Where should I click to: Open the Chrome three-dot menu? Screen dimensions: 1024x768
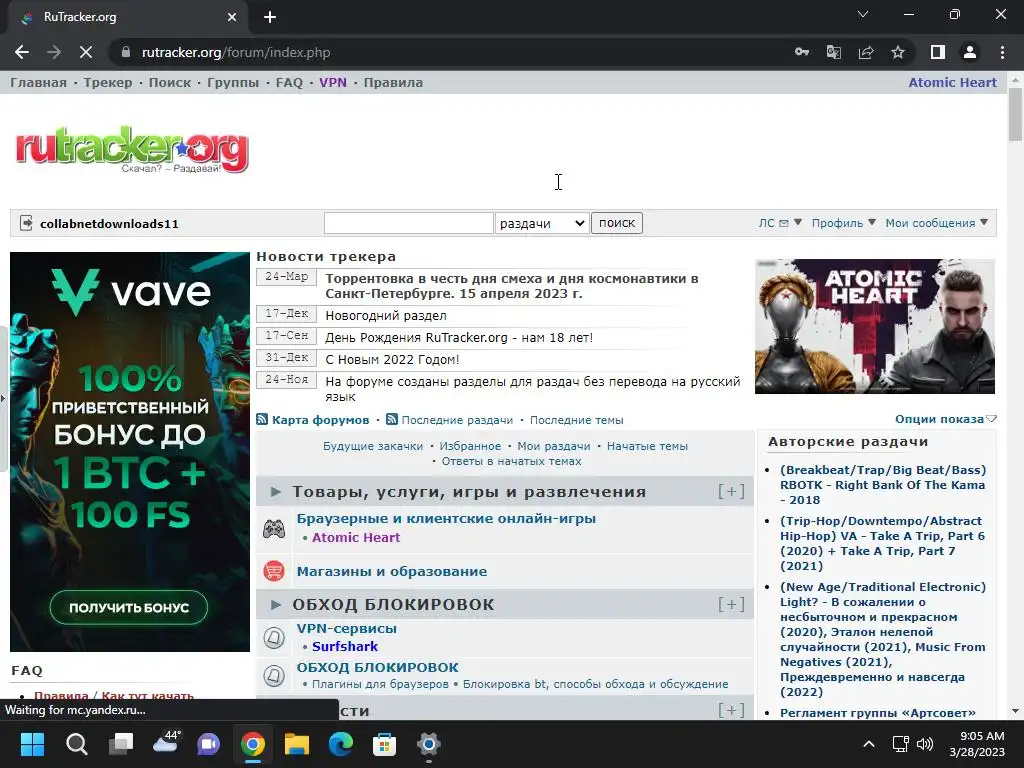point(1002,52)
